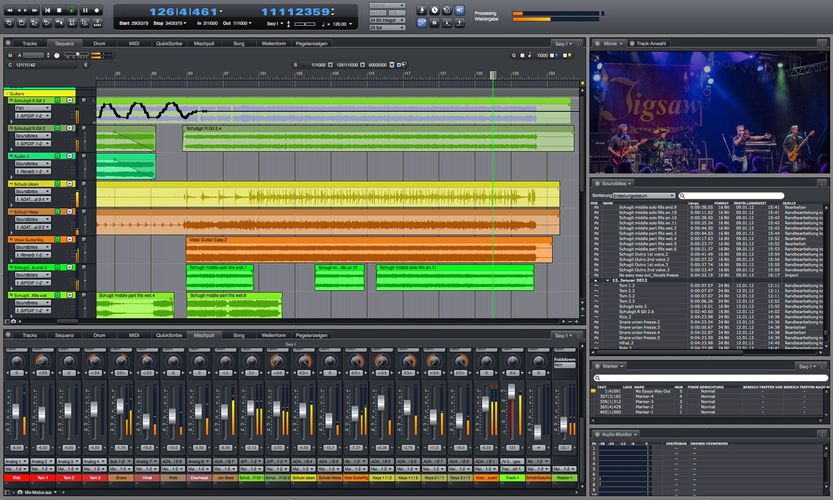Viewport: 833px width, 500px height.
Task: Switch to the QuickScribe tab in upper panel
Action: pos(168,43)
